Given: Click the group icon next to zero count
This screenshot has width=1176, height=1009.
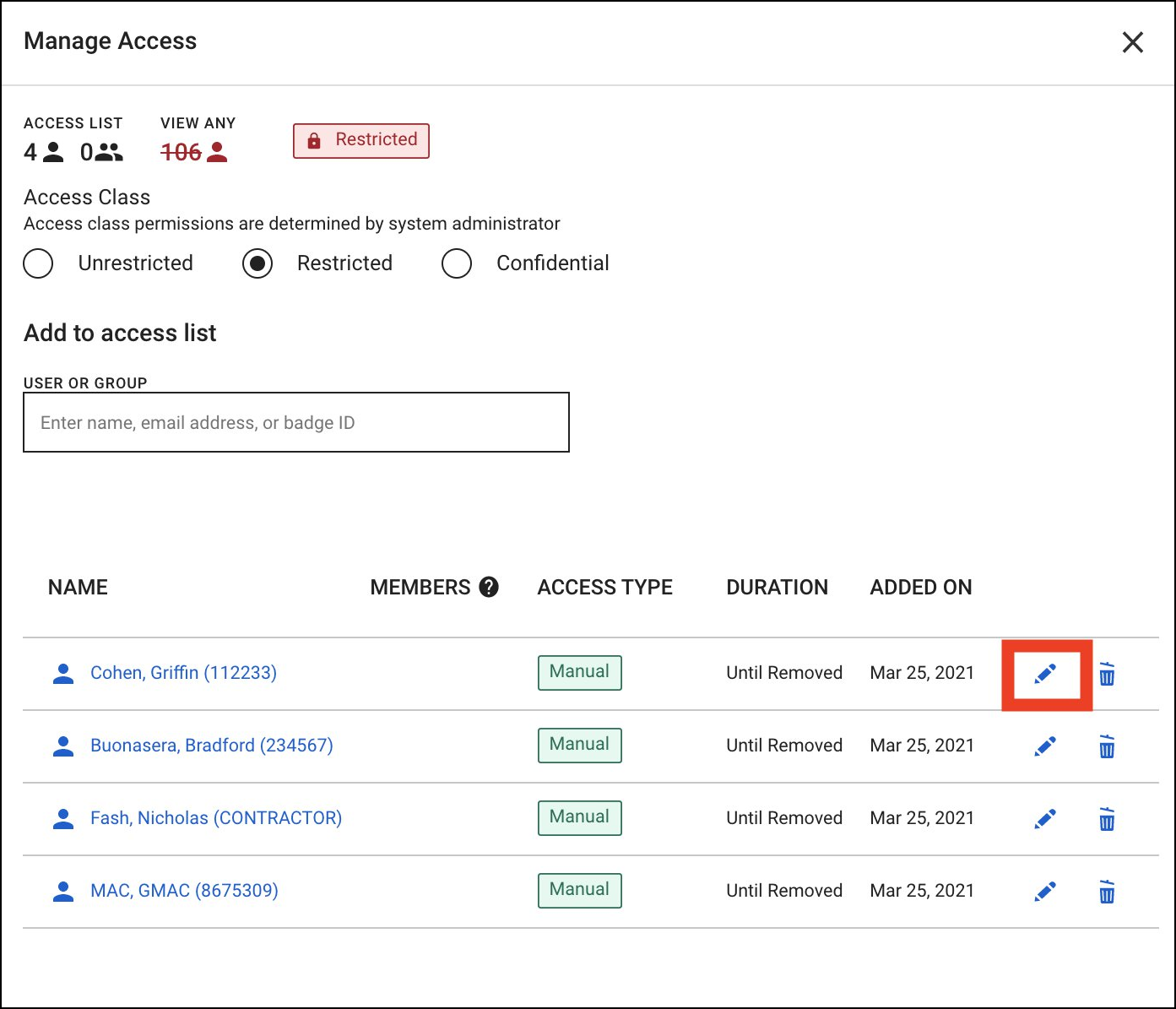Looking at the screenshot, I should click(x=106, y=152).
